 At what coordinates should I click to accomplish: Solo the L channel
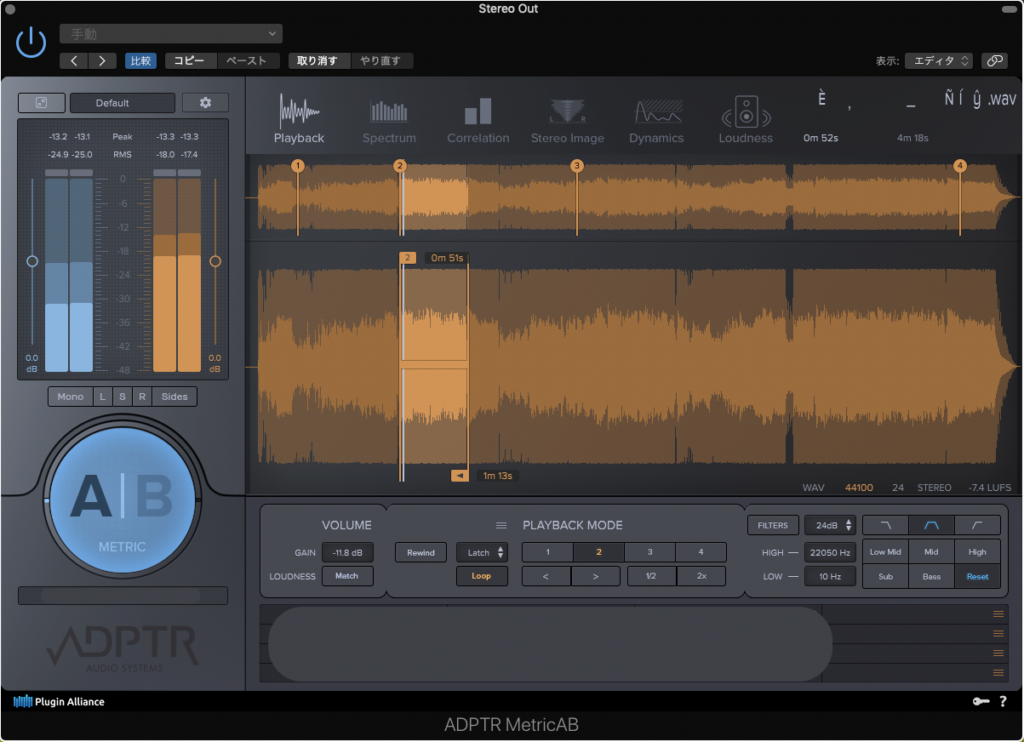pyautogui.click(x=103, y=396)
